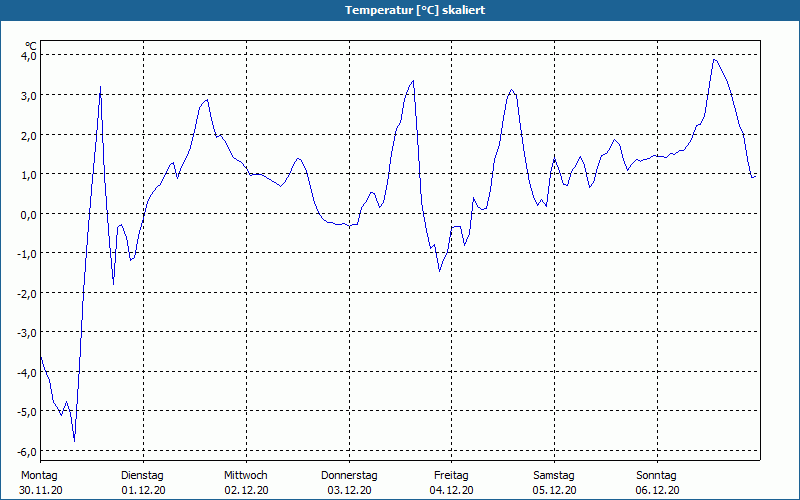Click the date 06.12.20
800x500 pixels.
[x=658, y=490]
